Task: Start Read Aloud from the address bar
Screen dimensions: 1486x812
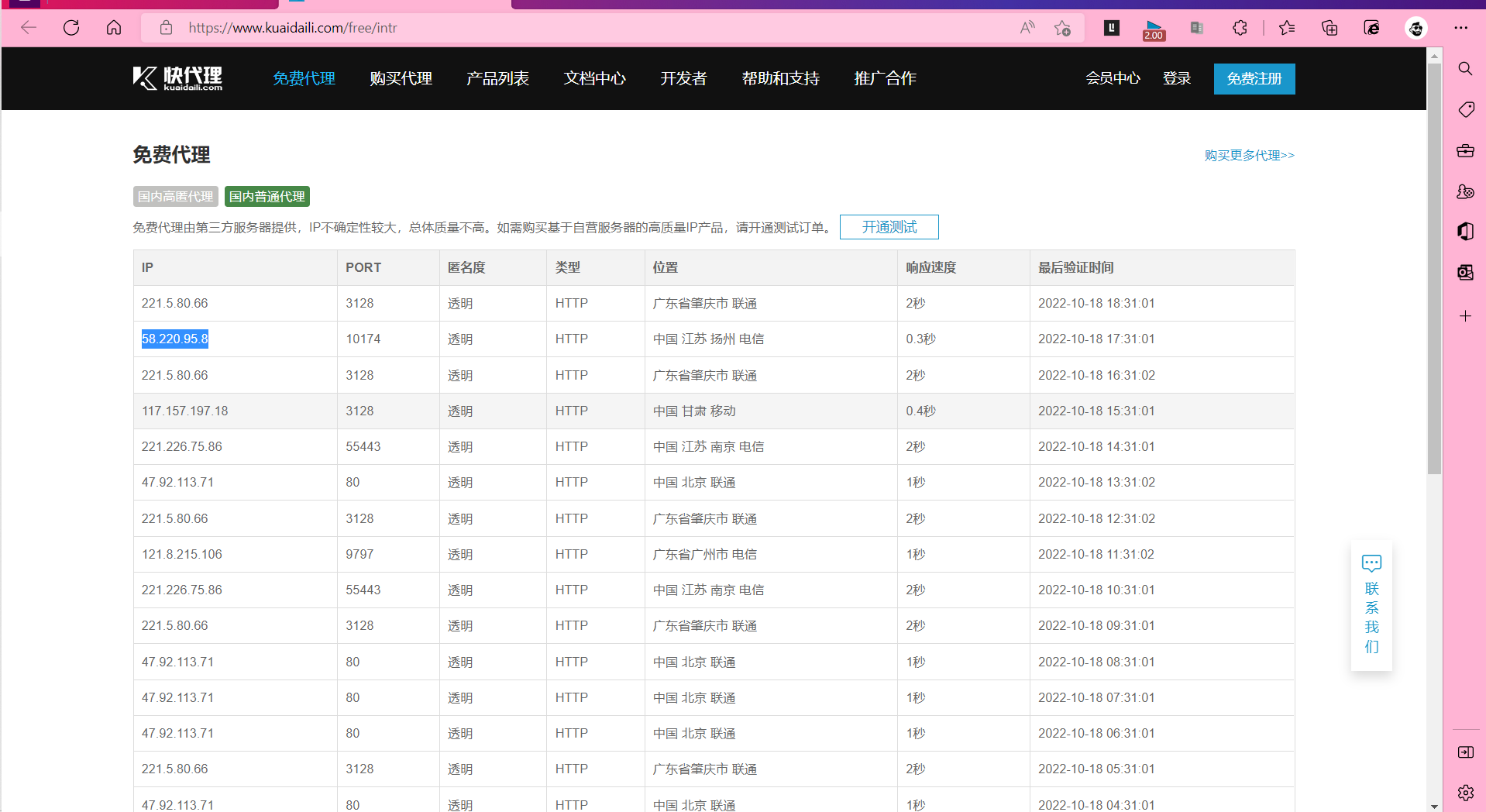Action: pyautogui.click(x=1027, y=28)
